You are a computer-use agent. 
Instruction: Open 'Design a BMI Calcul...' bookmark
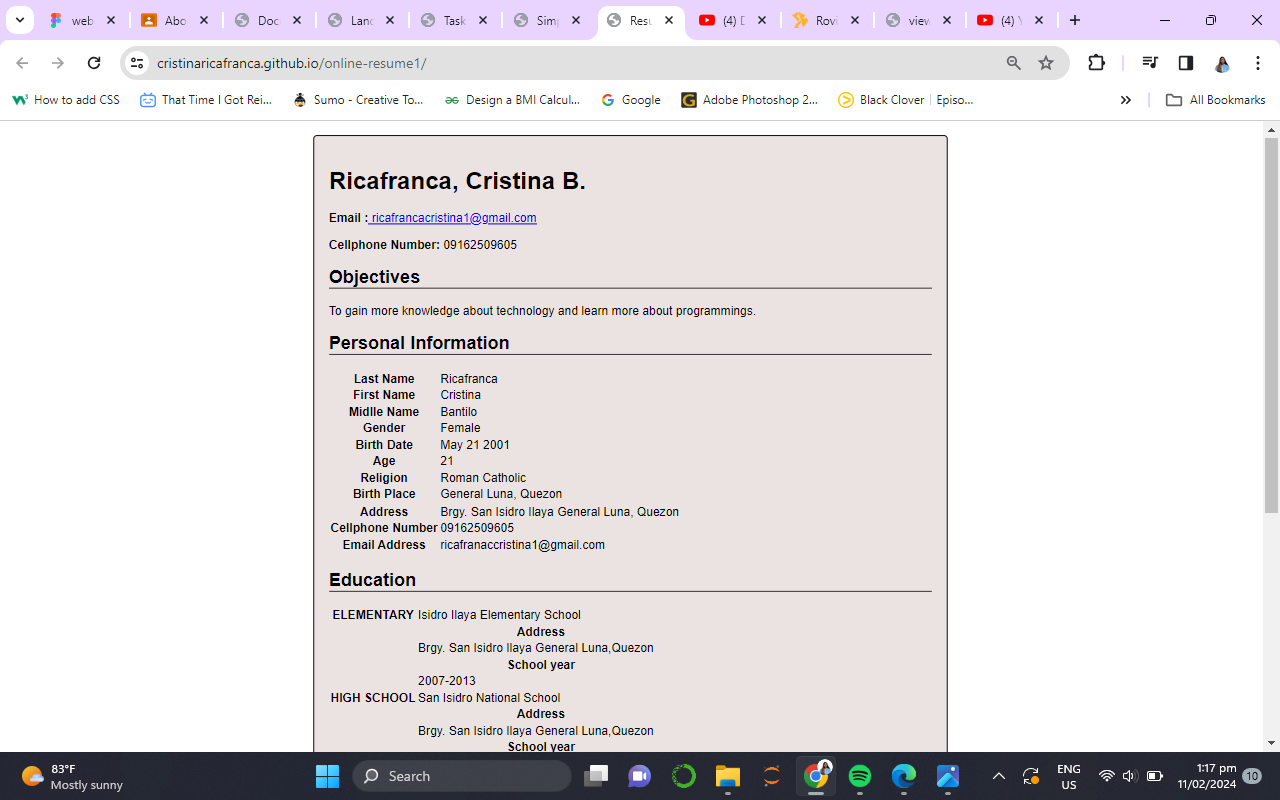coord(512,100)
